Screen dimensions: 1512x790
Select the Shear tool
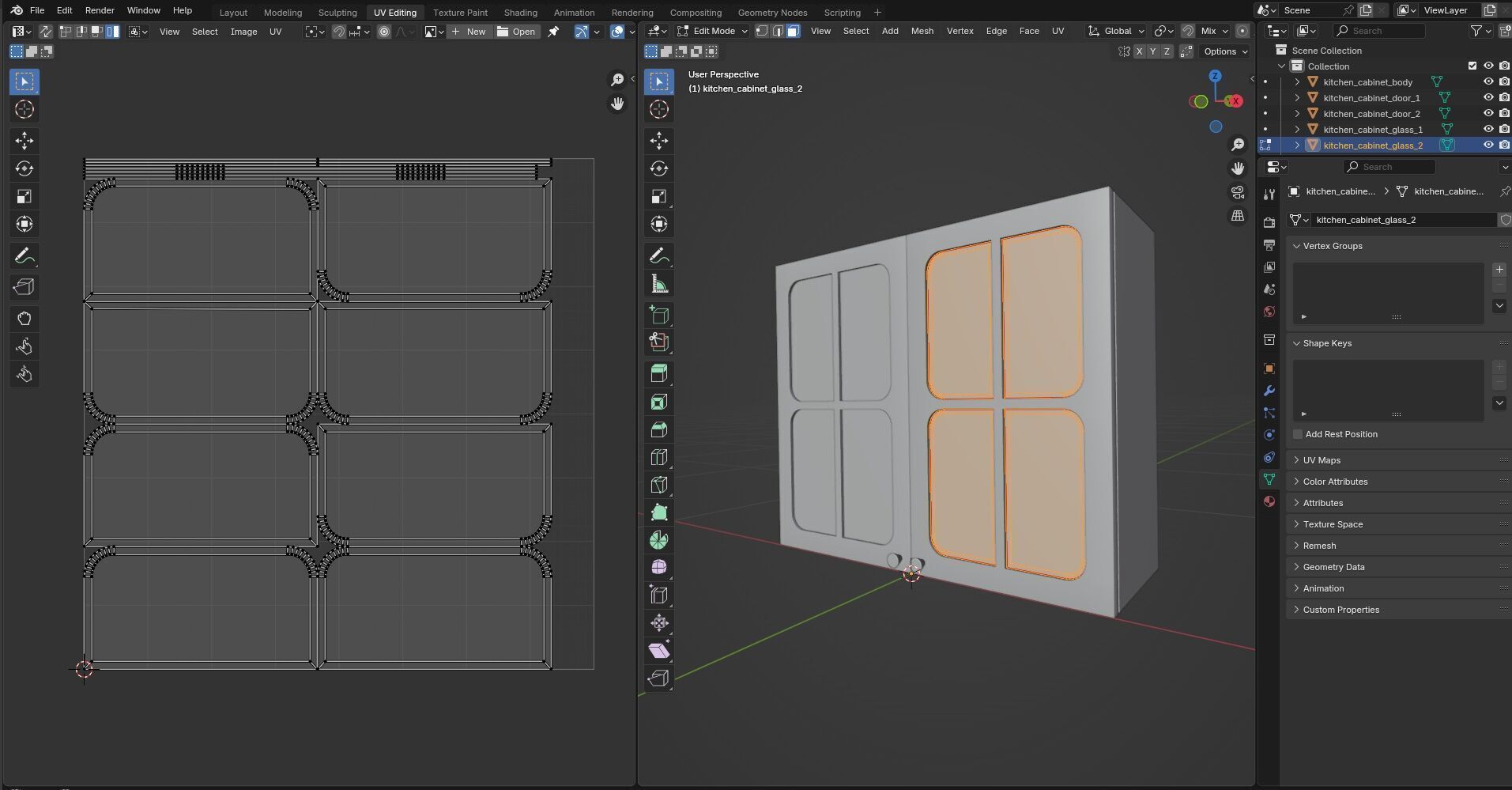[x=659, y=651]
